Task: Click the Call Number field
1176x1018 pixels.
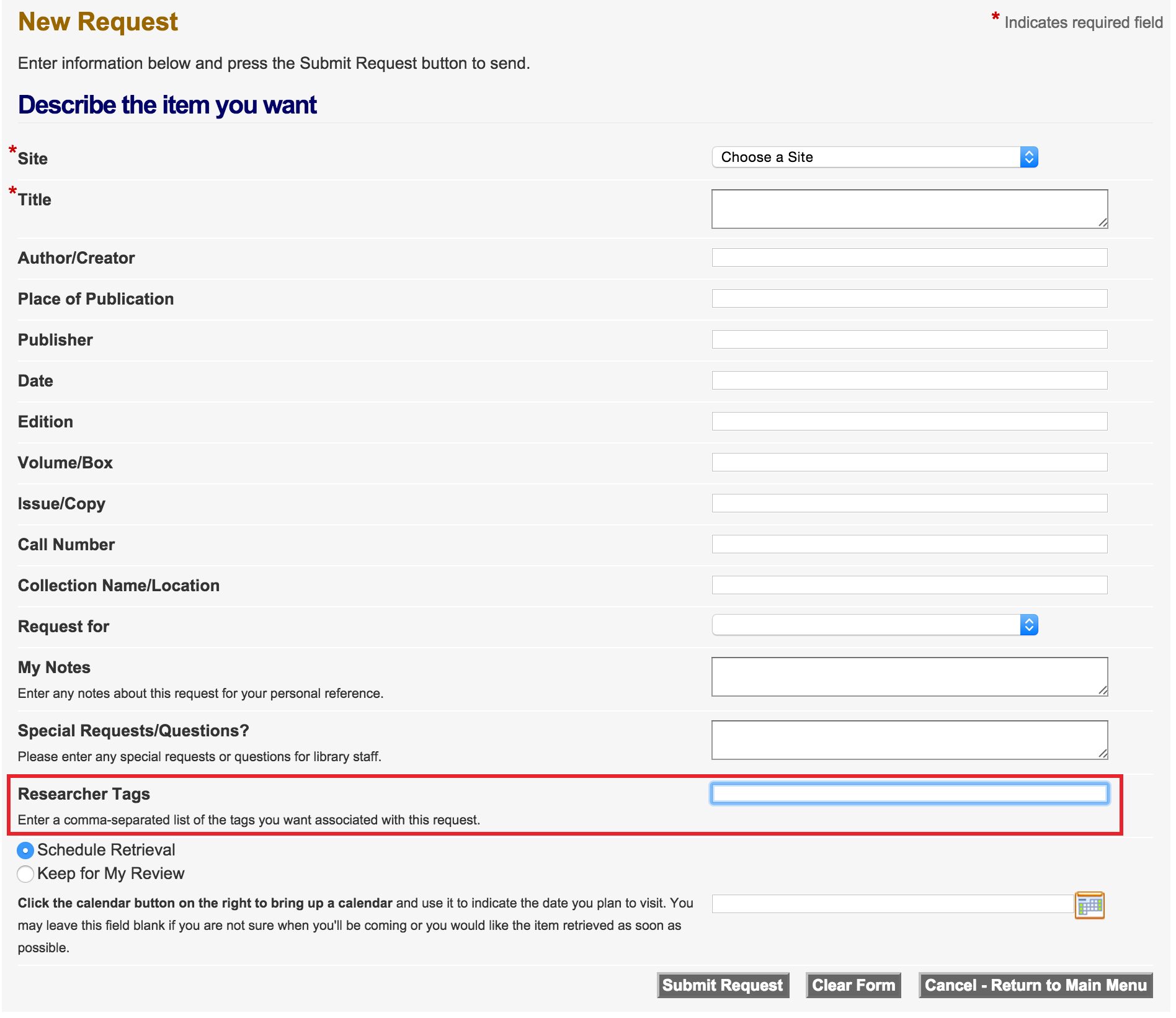Action: point(909,545)
